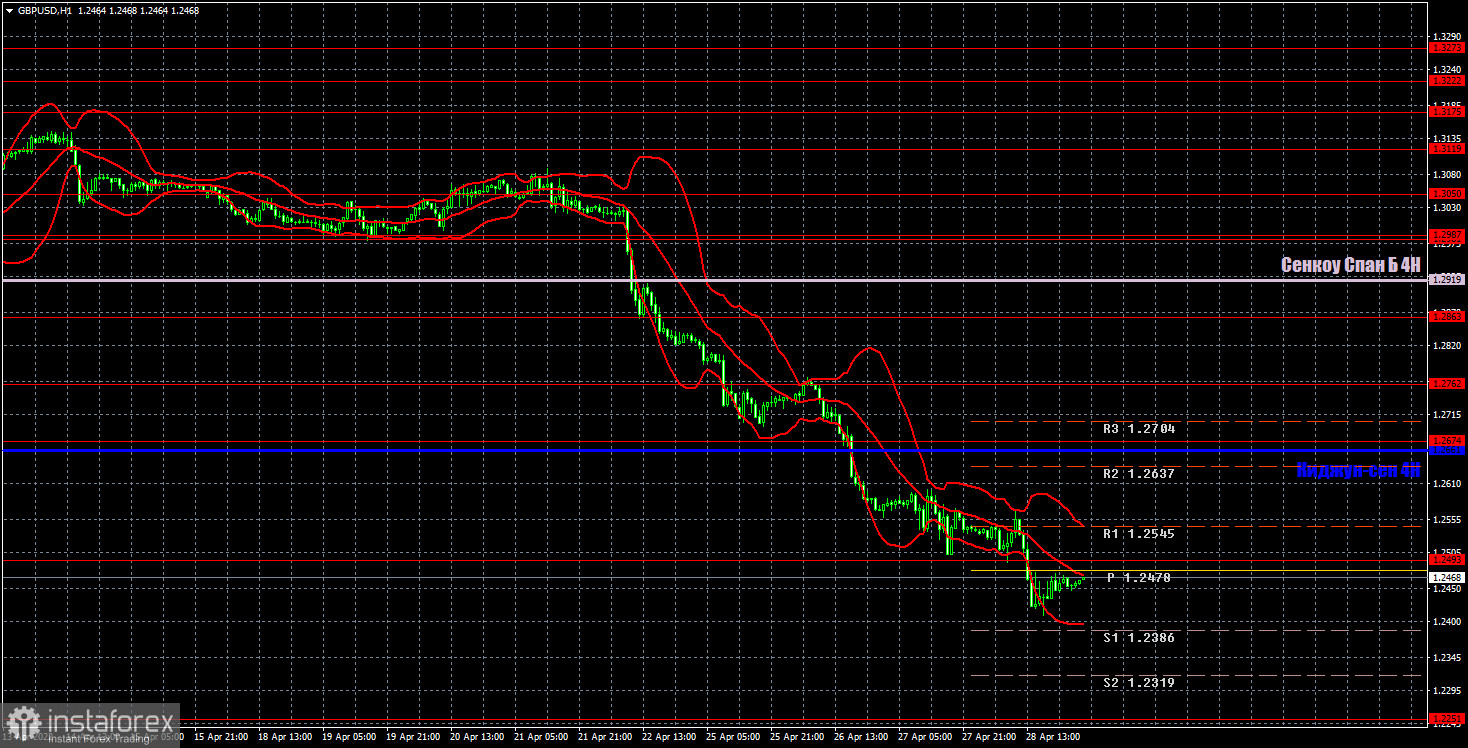Click the 'R2 1.2637' pivot label

pyautogui.click(x=1139, y=473)
